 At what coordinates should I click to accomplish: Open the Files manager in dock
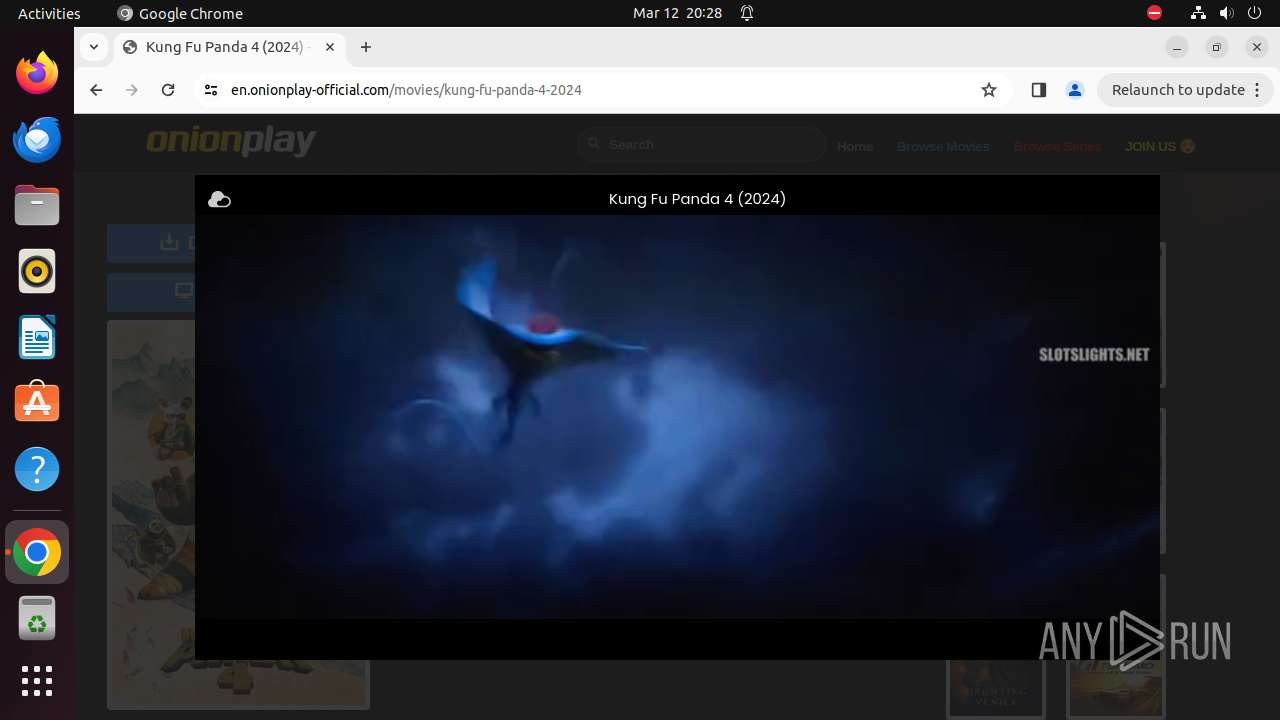point(37,206)
